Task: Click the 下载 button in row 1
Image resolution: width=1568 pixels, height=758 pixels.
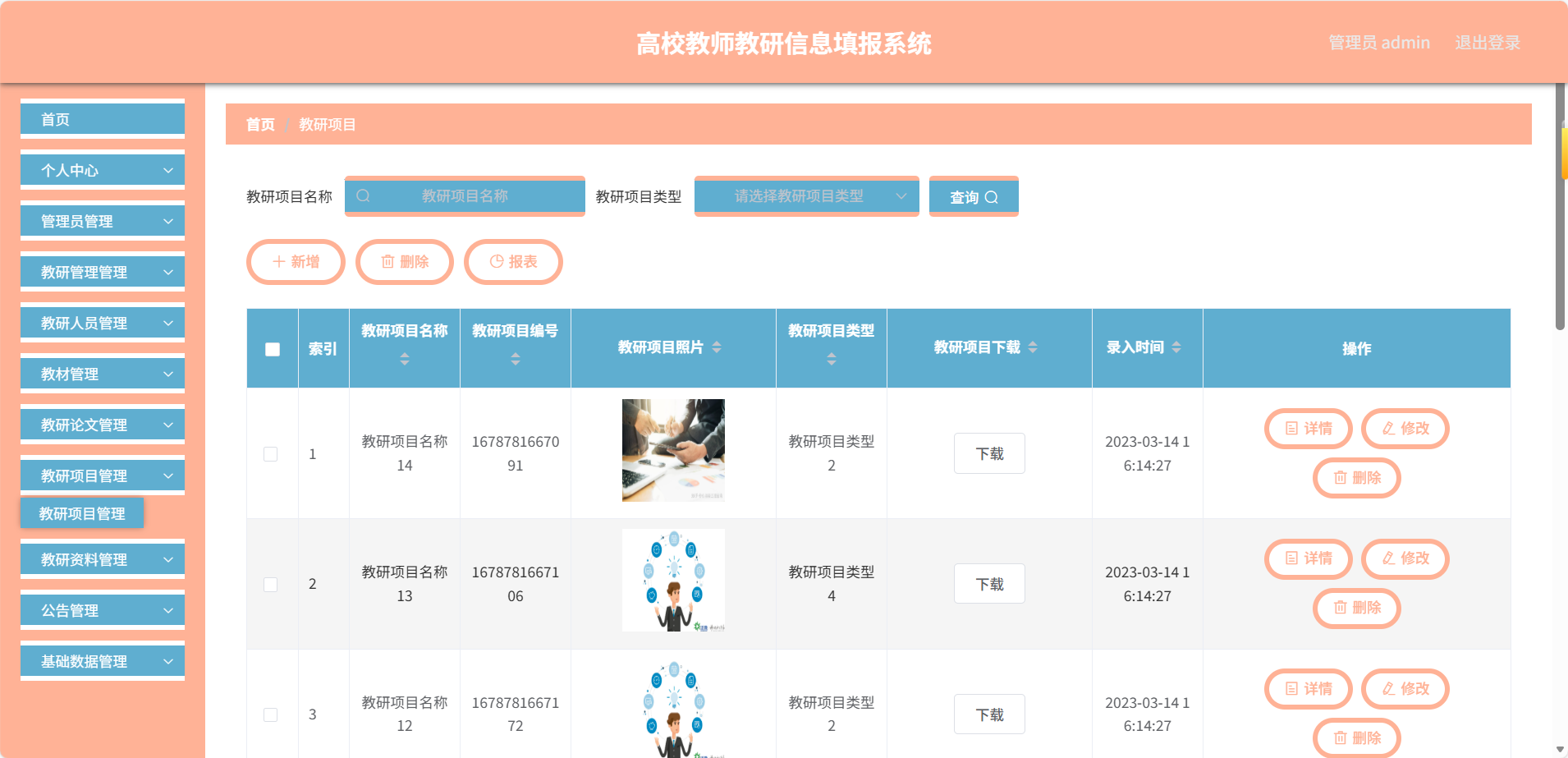Action: pos(989,453)
